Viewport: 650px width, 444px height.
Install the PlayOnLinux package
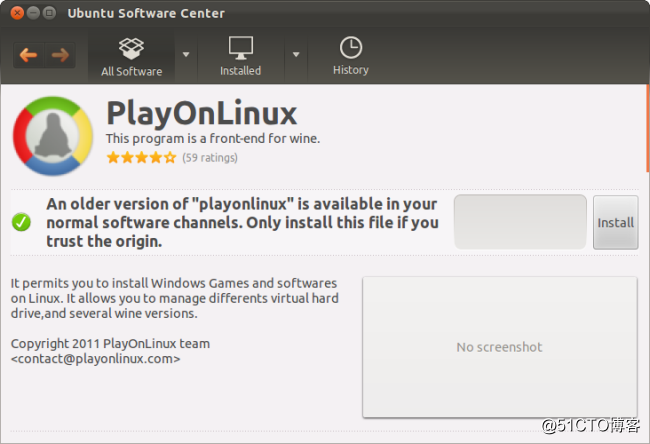click(x=616, y=223)
